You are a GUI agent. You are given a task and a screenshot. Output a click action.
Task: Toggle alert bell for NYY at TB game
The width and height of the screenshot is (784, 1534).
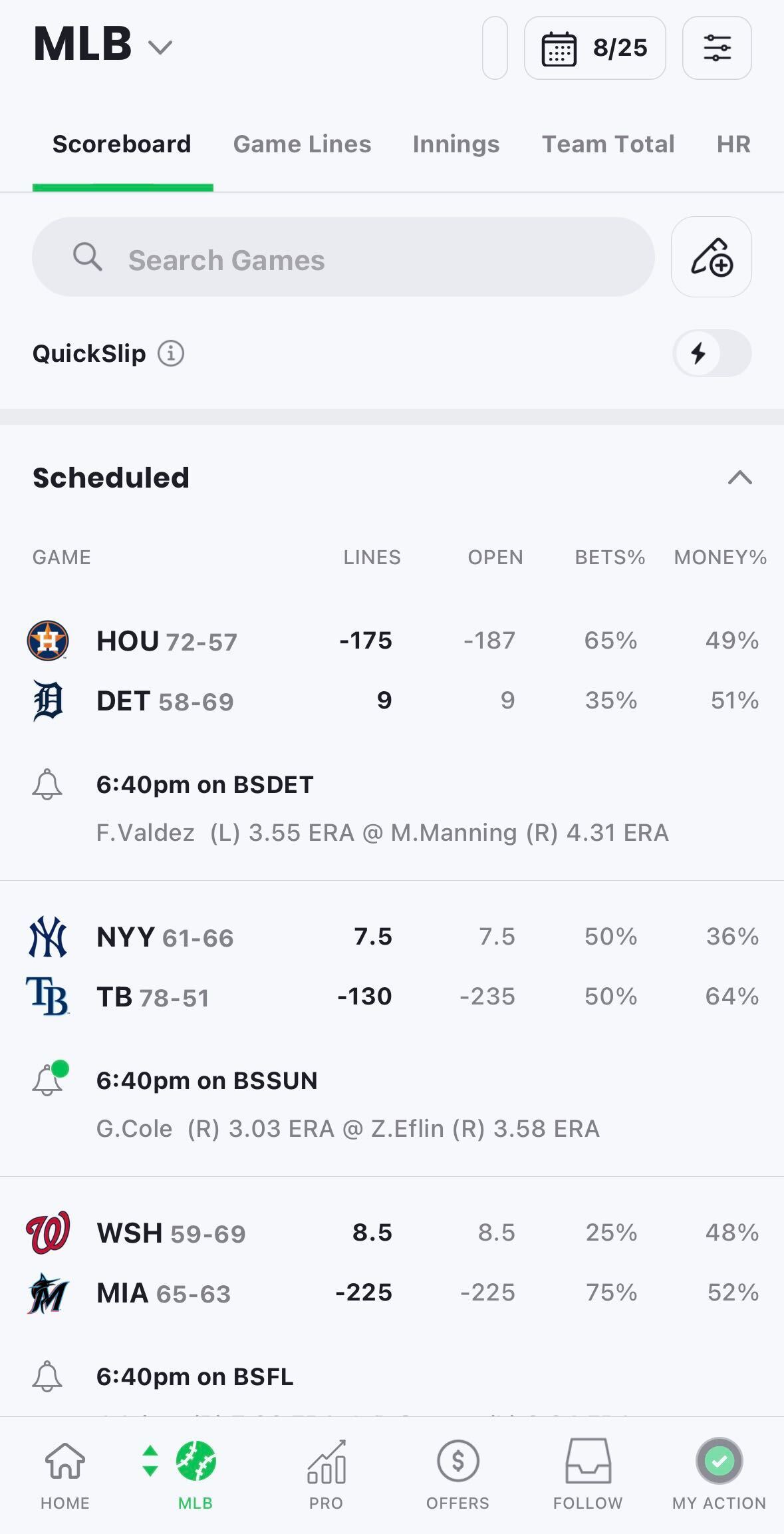click(47, 1080)
